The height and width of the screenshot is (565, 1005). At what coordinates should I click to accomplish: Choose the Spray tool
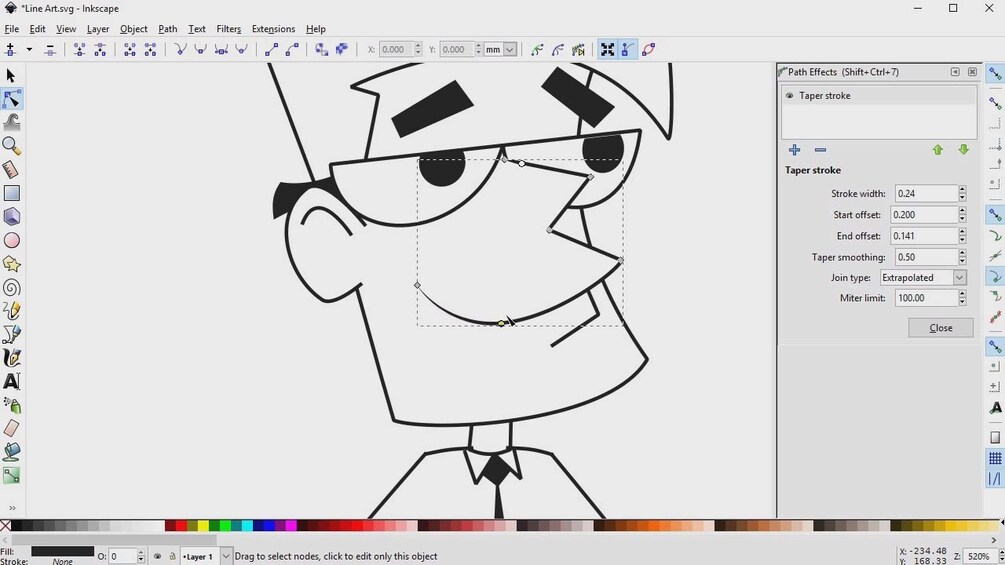(x=12, y=405)
